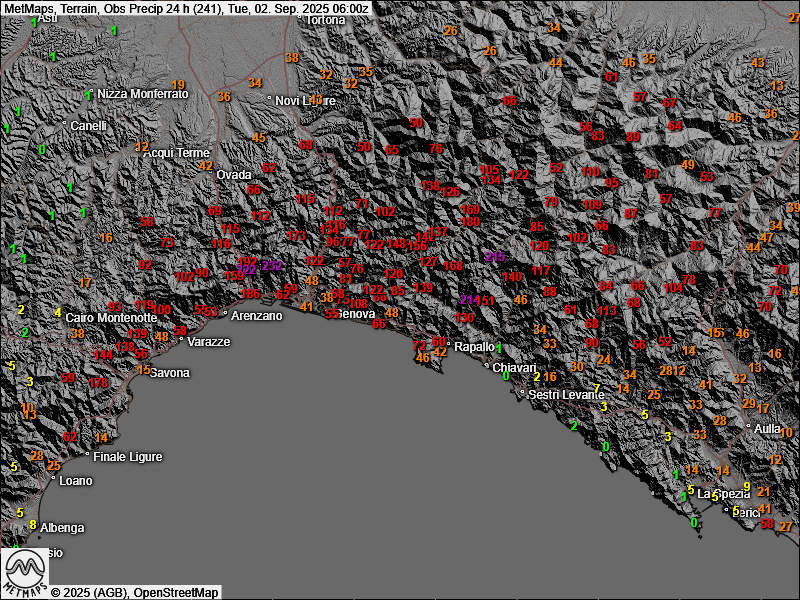Click the red 95 precipitation value

pyautogui.click(x=612, y=182)
